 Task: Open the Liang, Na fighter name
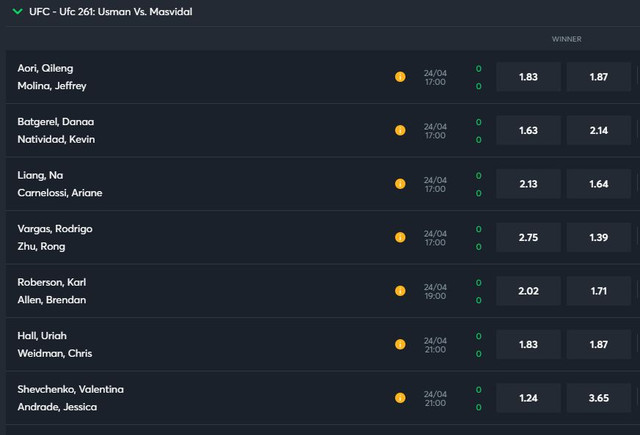click(x=40, y=175)
